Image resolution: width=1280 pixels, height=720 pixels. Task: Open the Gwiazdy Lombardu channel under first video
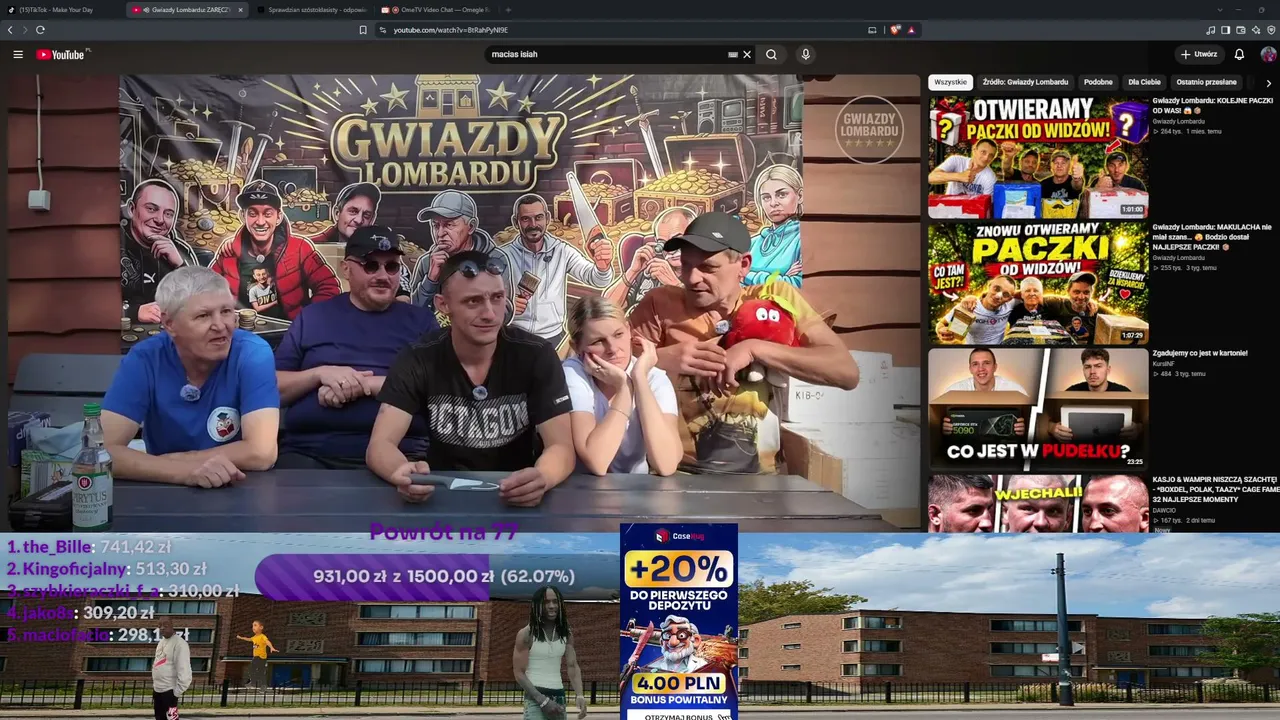1178,121
